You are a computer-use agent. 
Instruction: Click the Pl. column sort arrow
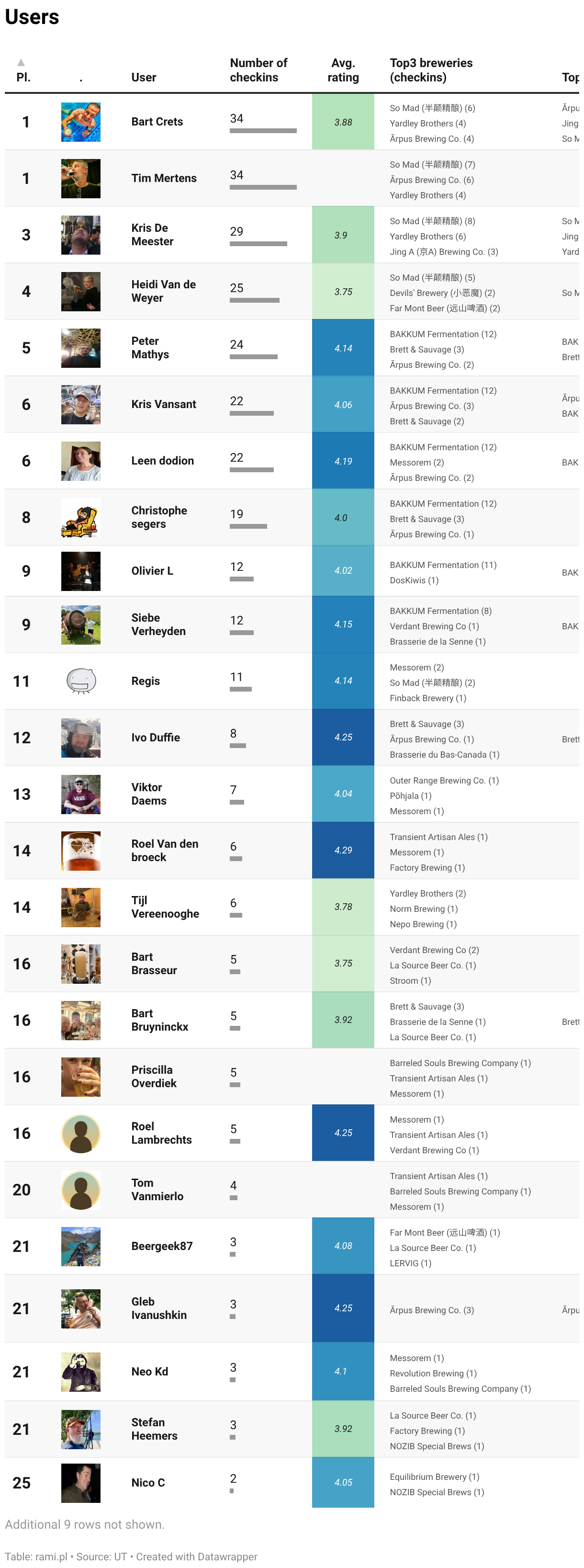21,62
